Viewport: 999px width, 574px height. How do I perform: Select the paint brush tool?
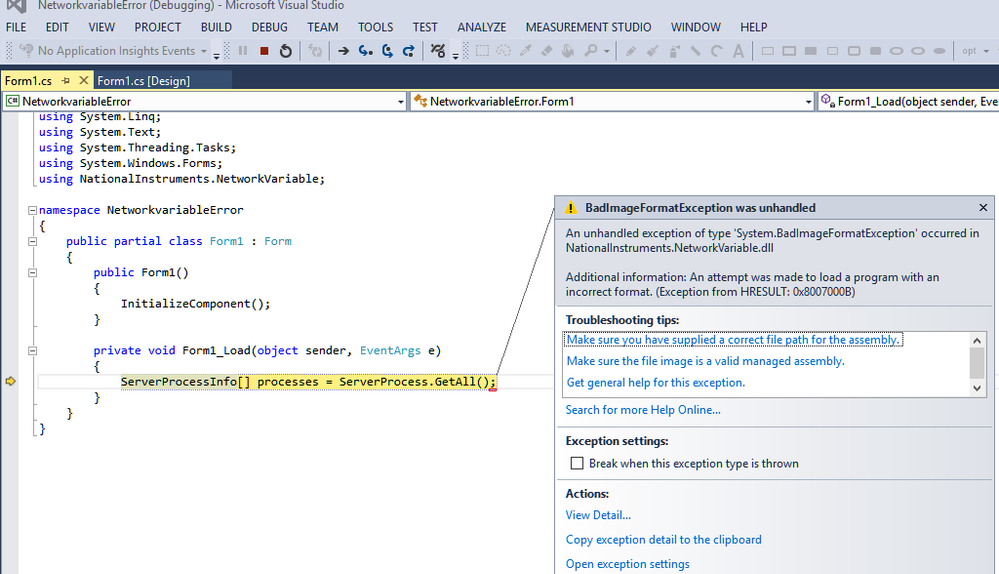pyautogui.click(x=652, y=51)
